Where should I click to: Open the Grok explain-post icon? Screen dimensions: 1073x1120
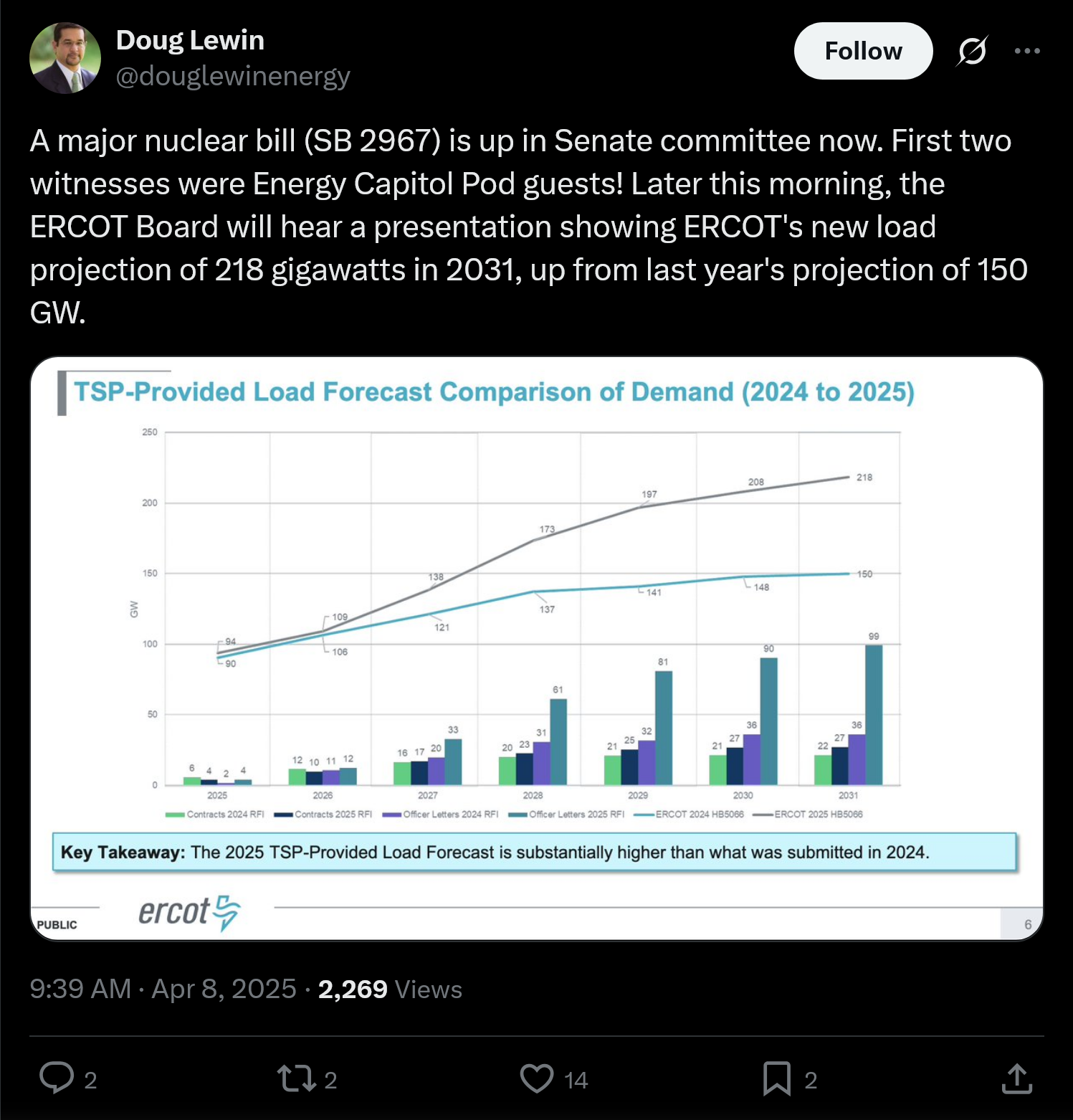click(972, 51)
